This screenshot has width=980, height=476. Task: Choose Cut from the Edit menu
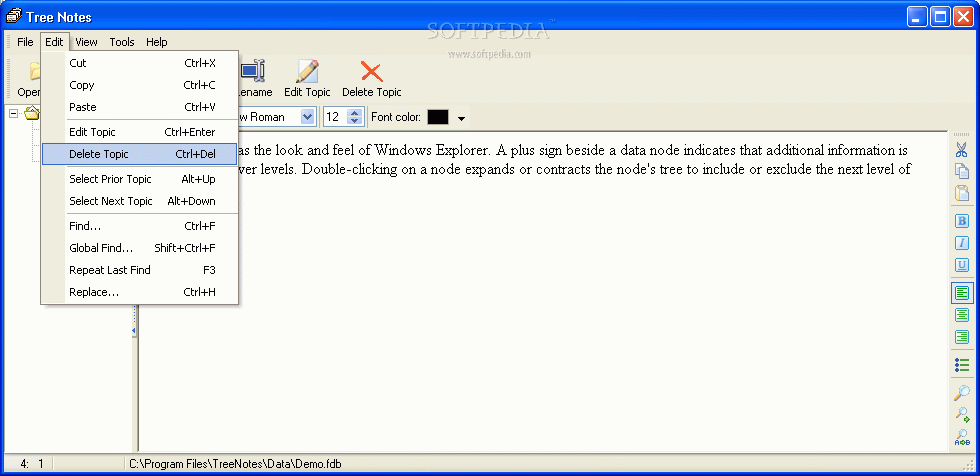click(139, 63)
